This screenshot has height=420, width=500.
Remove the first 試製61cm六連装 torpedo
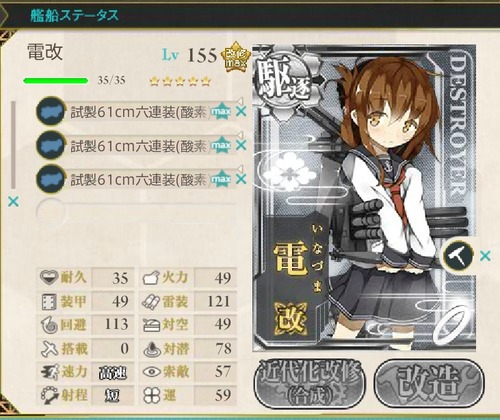[241, 112]
